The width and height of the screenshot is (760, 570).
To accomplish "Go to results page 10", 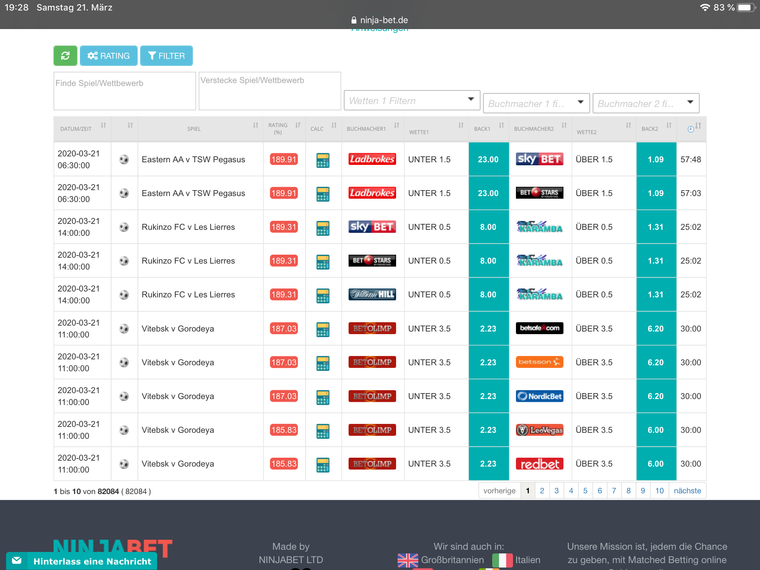I will point(660,491).
